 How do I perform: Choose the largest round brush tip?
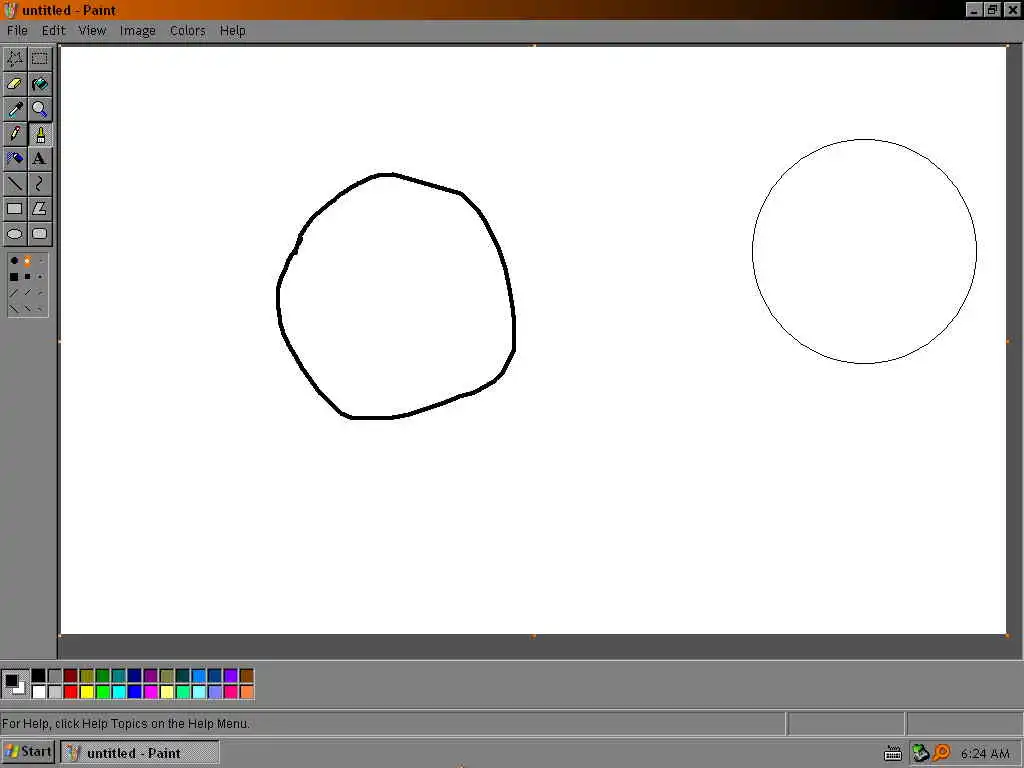pos(14,261)
